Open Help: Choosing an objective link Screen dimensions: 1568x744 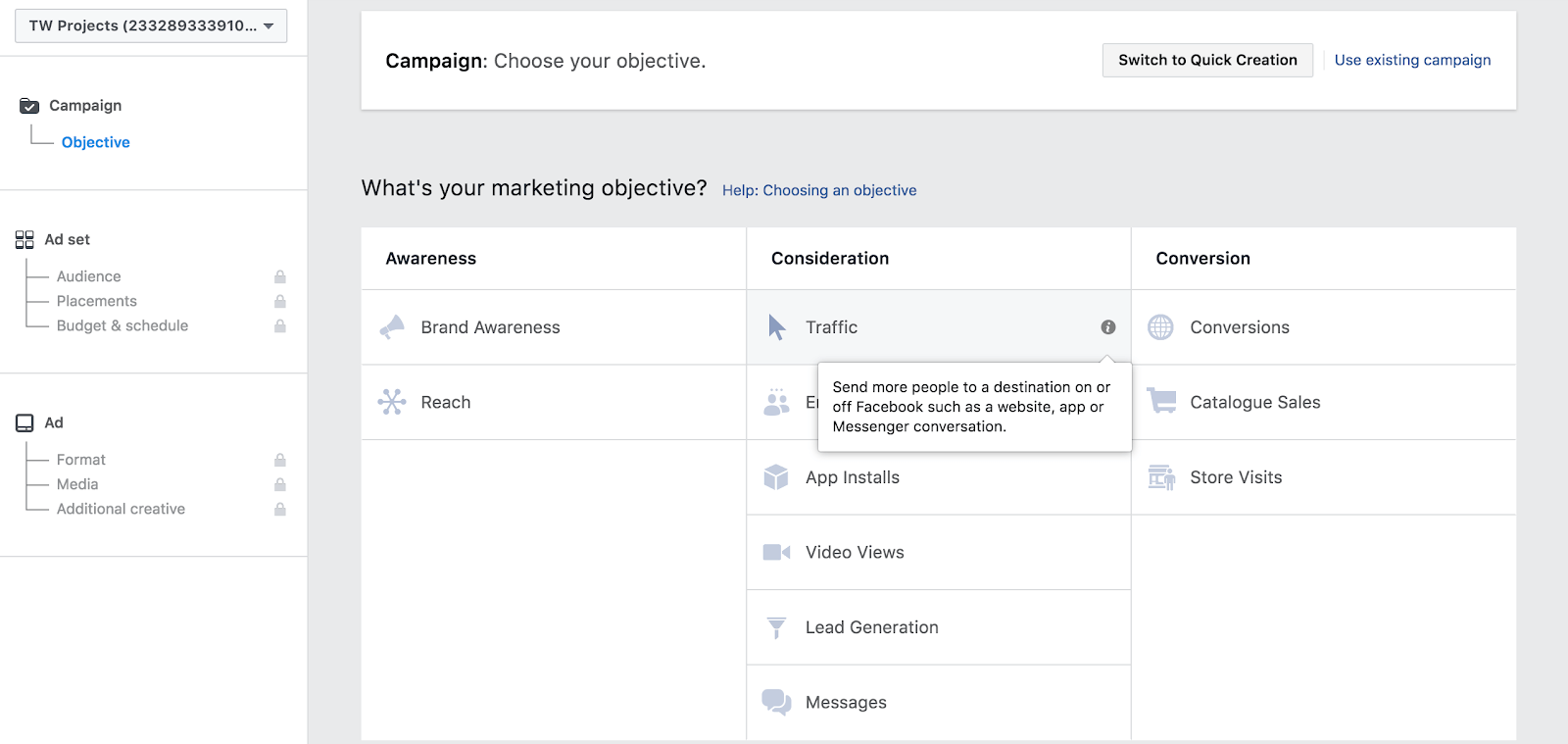tap(819, 190)
